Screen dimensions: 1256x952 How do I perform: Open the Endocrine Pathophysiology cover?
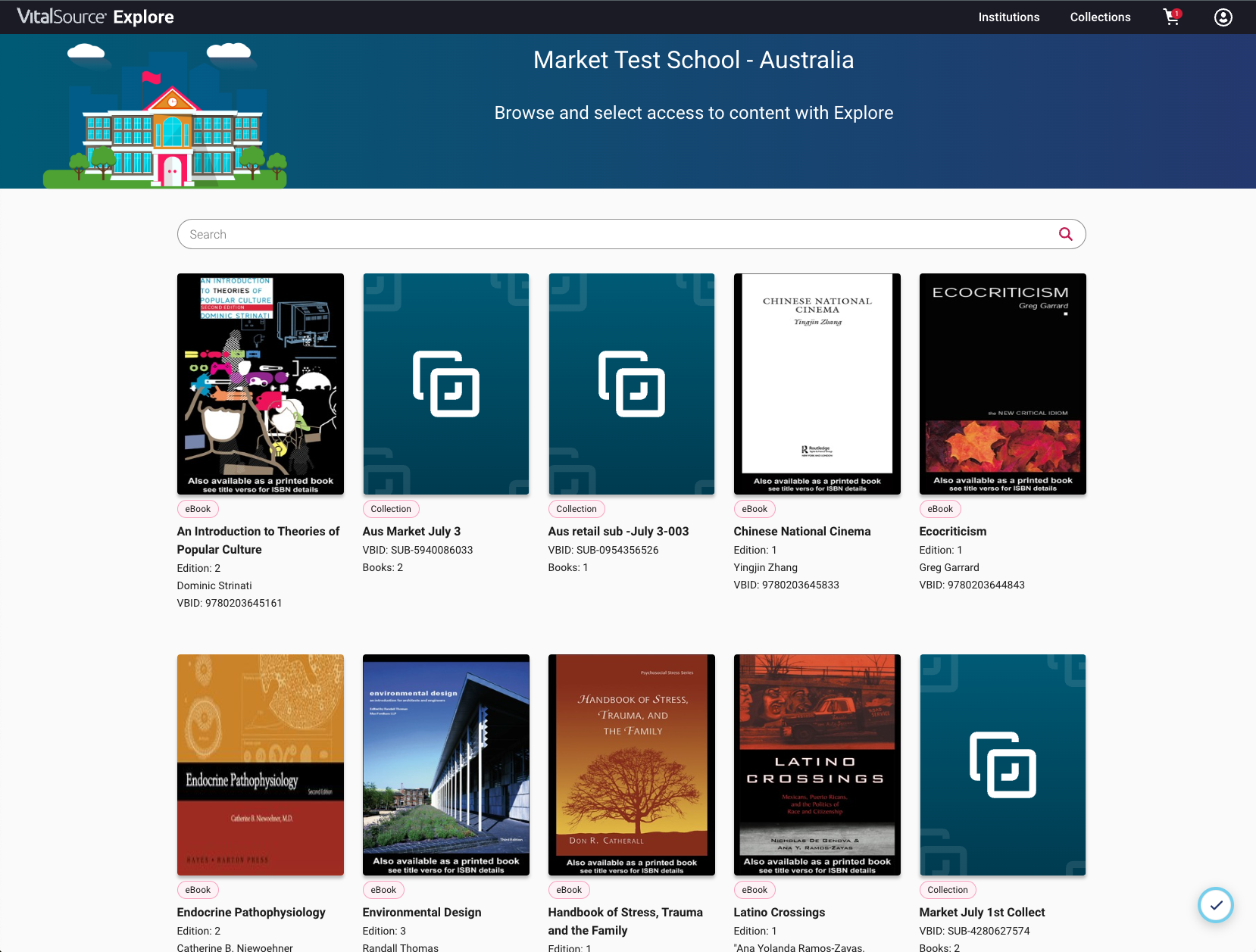pyautogui.click(x=261, y=765)
